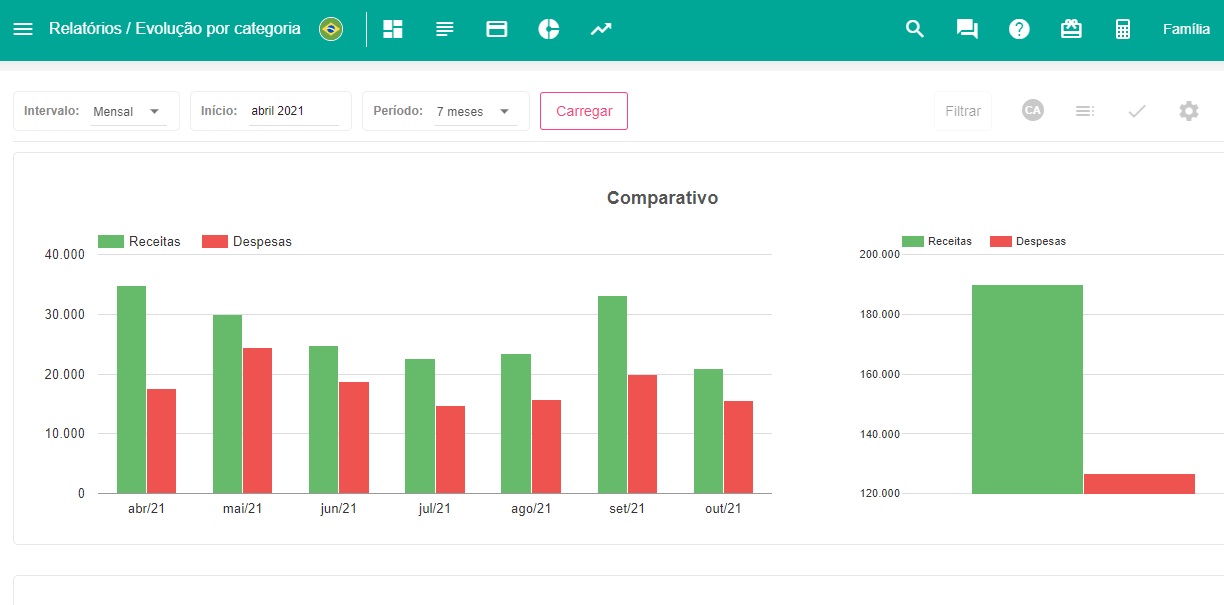This screenshot has width=1224, height=605.
Task: Toggle Receitas in the totals chart legend
Action: (936, 241)
